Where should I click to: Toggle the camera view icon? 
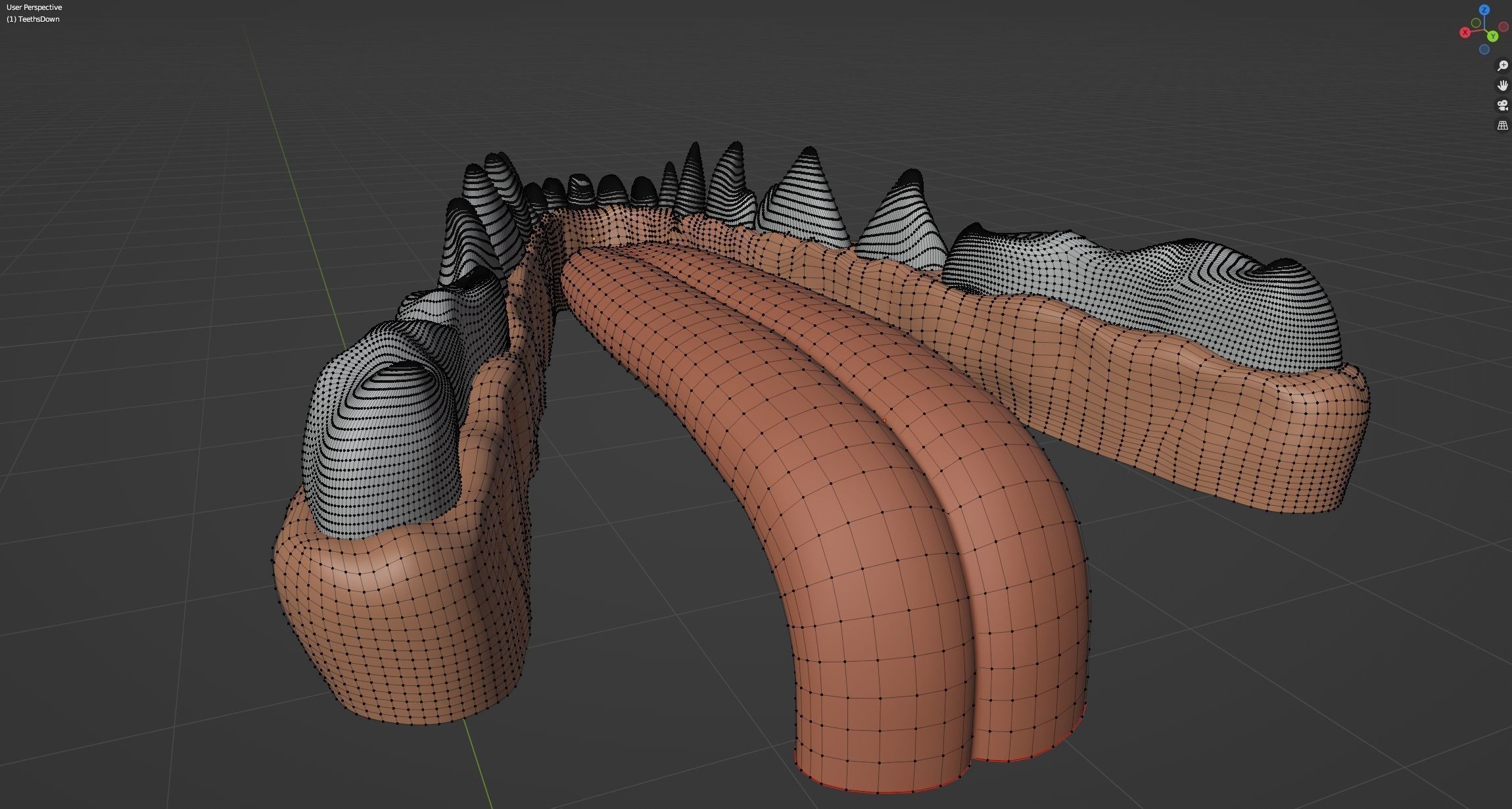(1502, 105)
